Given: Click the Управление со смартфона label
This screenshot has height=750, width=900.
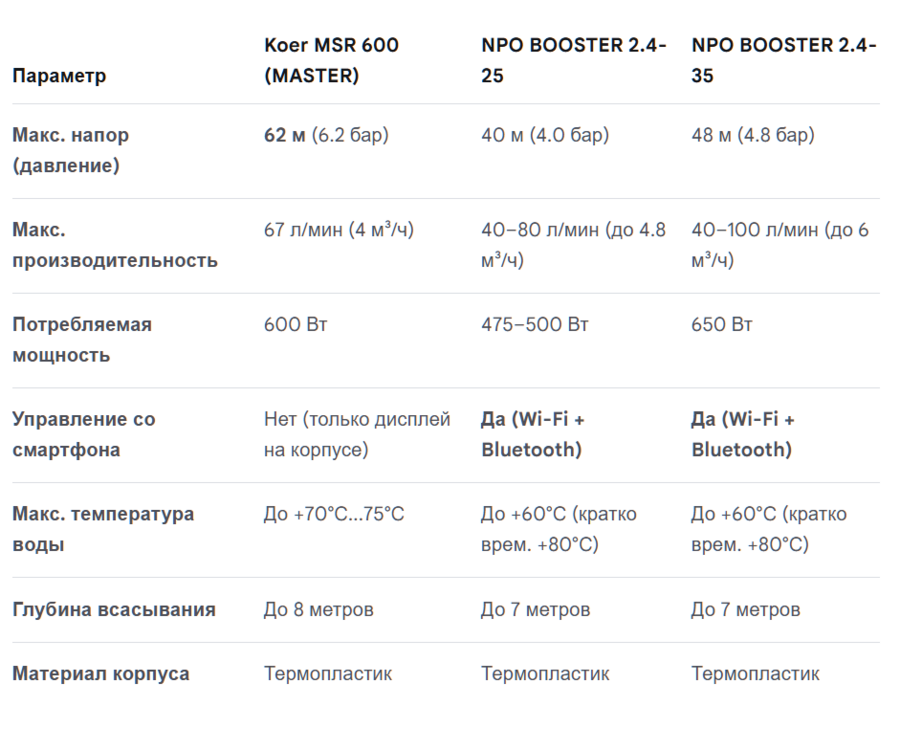Looking at the screenshot, I should coord(84,434).
